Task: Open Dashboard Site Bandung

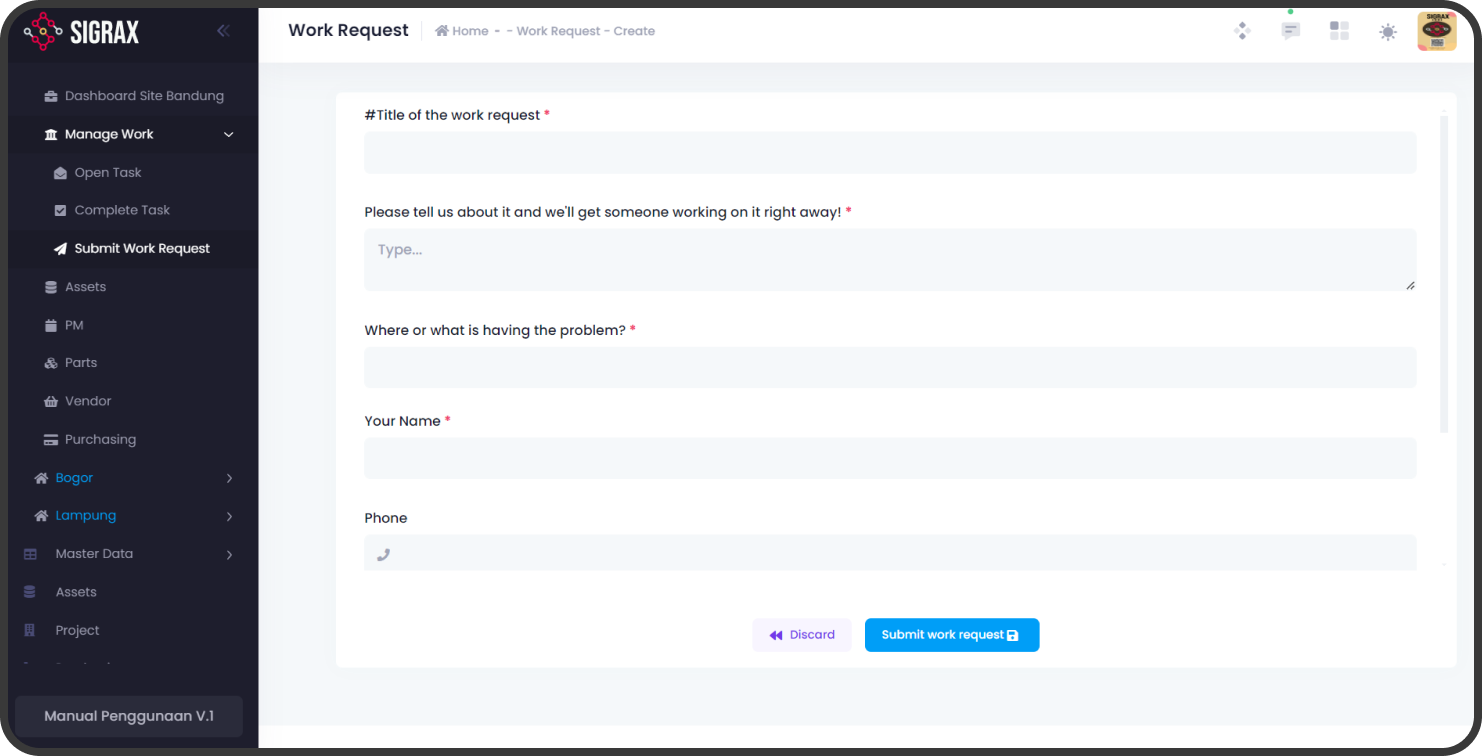Action: pos(144,96)
